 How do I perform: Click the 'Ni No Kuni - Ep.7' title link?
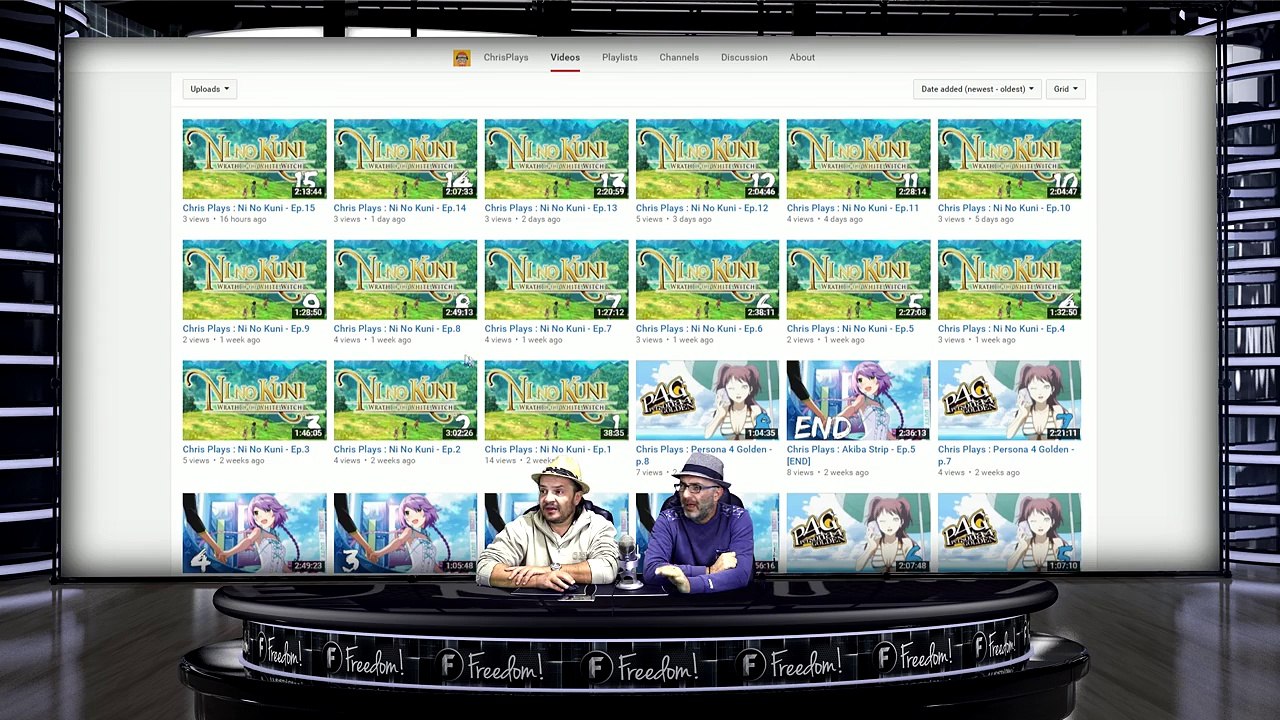547,329
